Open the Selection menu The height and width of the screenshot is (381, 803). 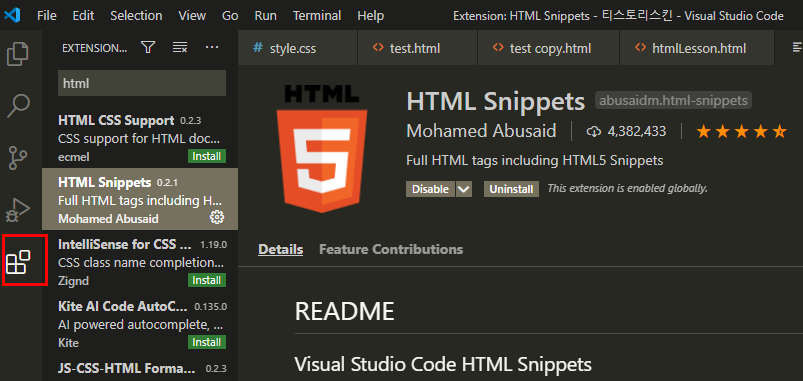pyautogui.click(x=136, y=15)
